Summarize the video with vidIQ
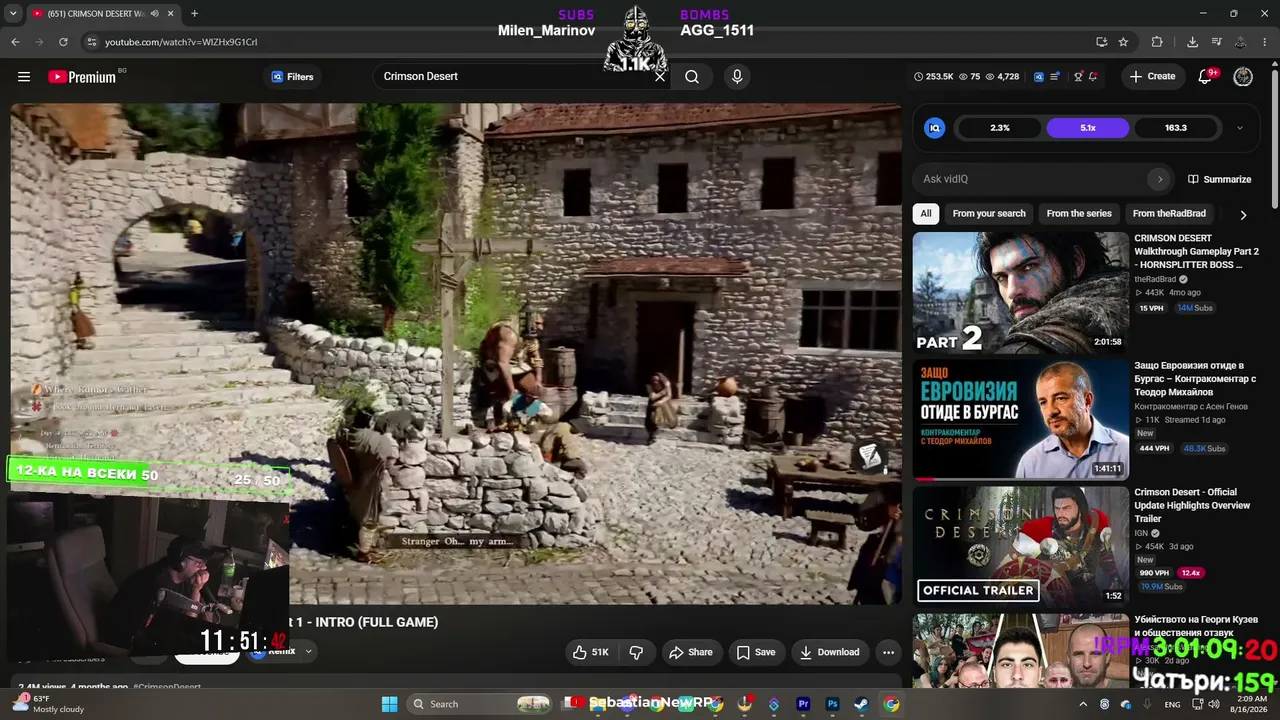Screen dimensions: 1280x720 (1219, 179)
